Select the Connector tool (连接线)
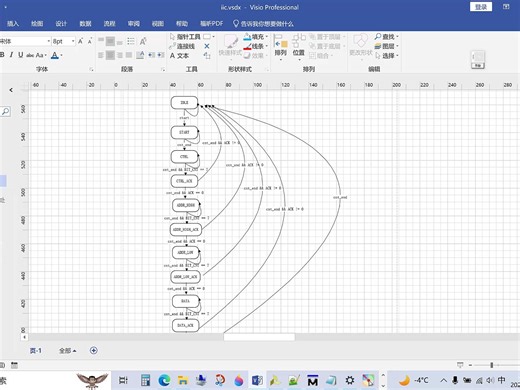The width and height of the screenshot is (520, 390). pos(182,46)
